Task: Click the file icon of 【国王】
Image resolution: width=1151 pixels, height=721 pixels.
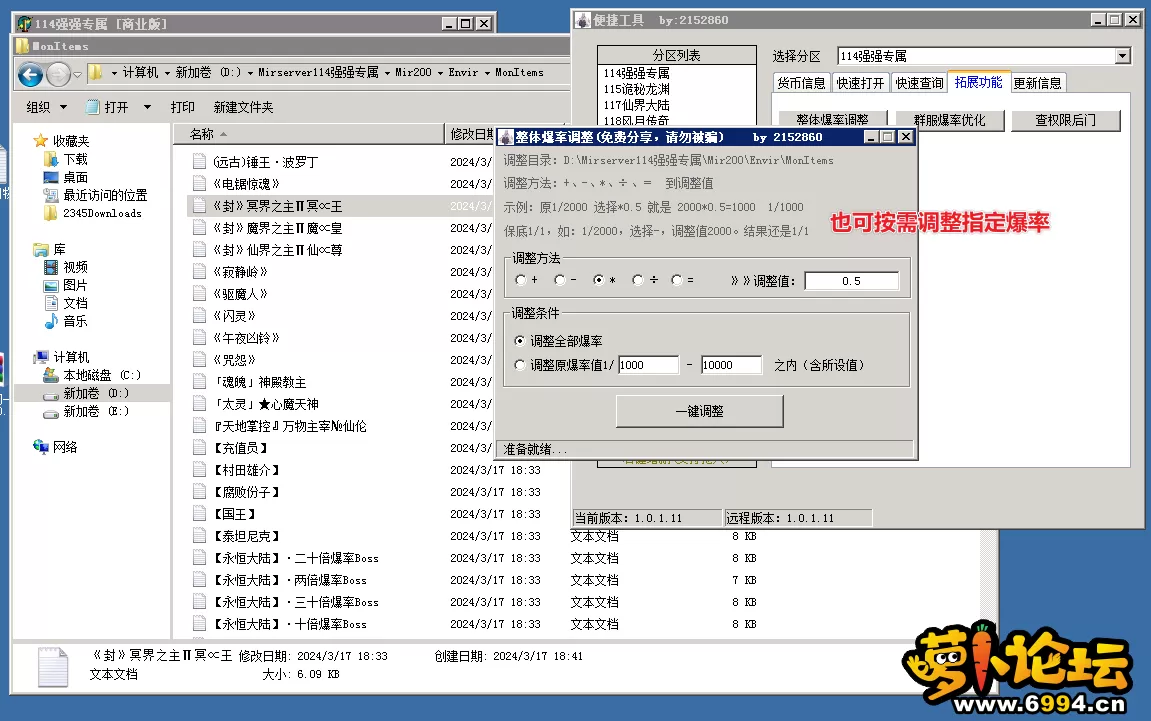Action: tap(199, 514)
